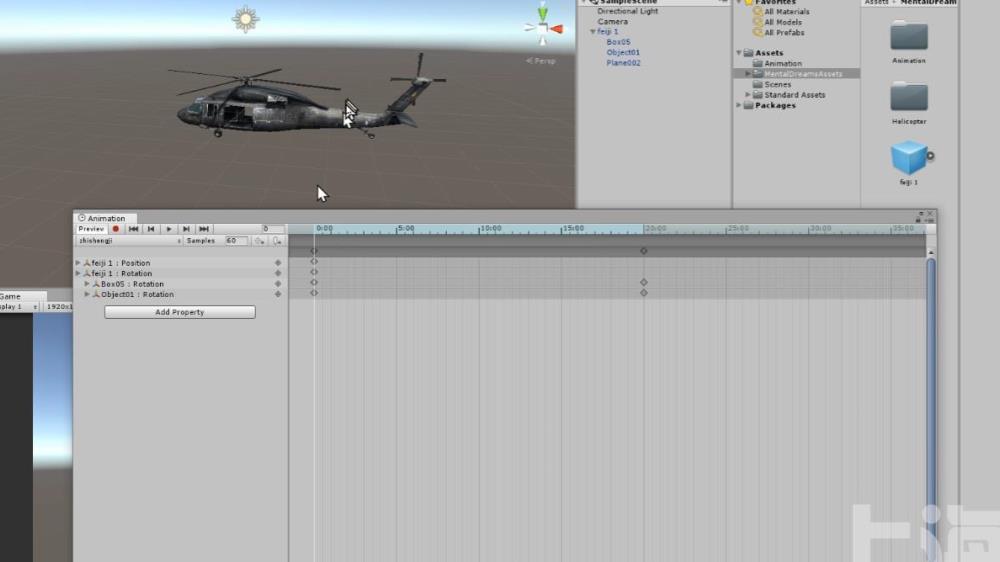Click the Add Event icon beside Samples
Image resolution: width=1000 pixels, height=562 pixels.
coord(277,241)
